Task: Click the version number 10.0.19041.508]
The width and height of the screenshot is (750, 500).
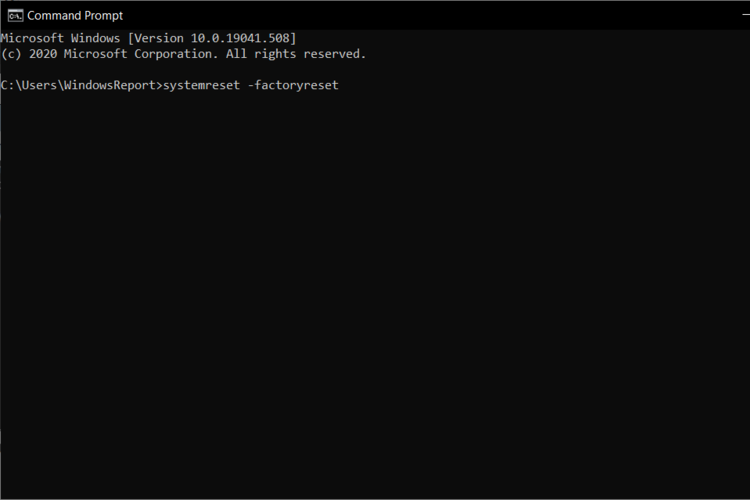Action: point(243,38)
